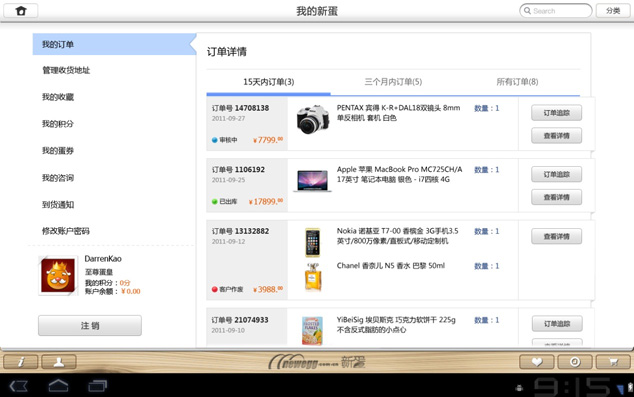Screen dimensions: 634x397
Task: Click the YiBeiSig 225g product title
Action: [396, 325]
